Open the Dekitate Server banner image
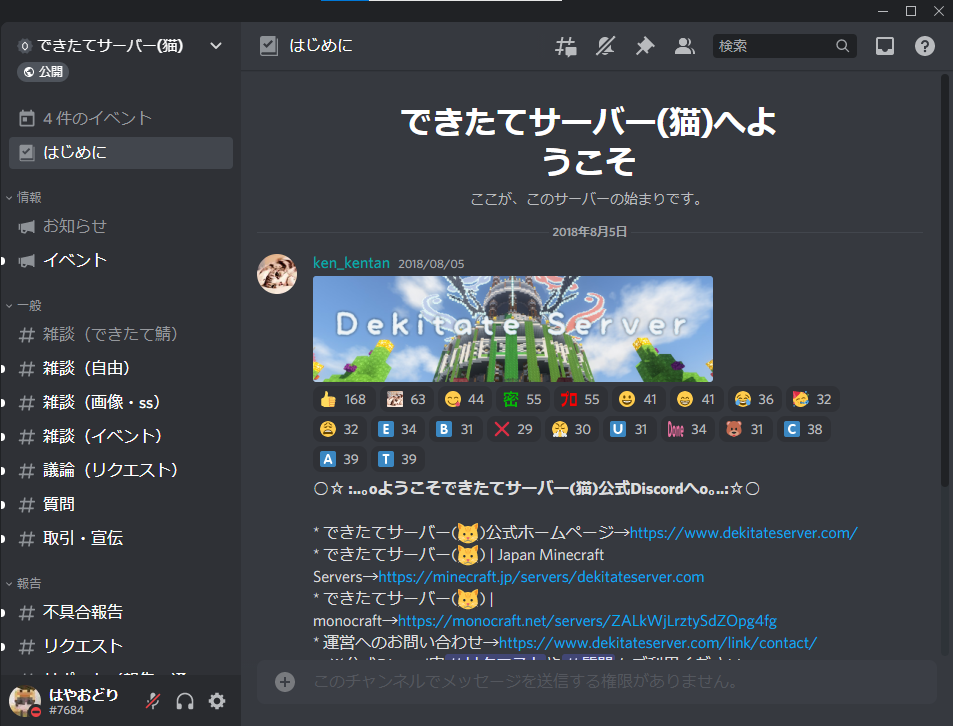 (x=513, y=329)
